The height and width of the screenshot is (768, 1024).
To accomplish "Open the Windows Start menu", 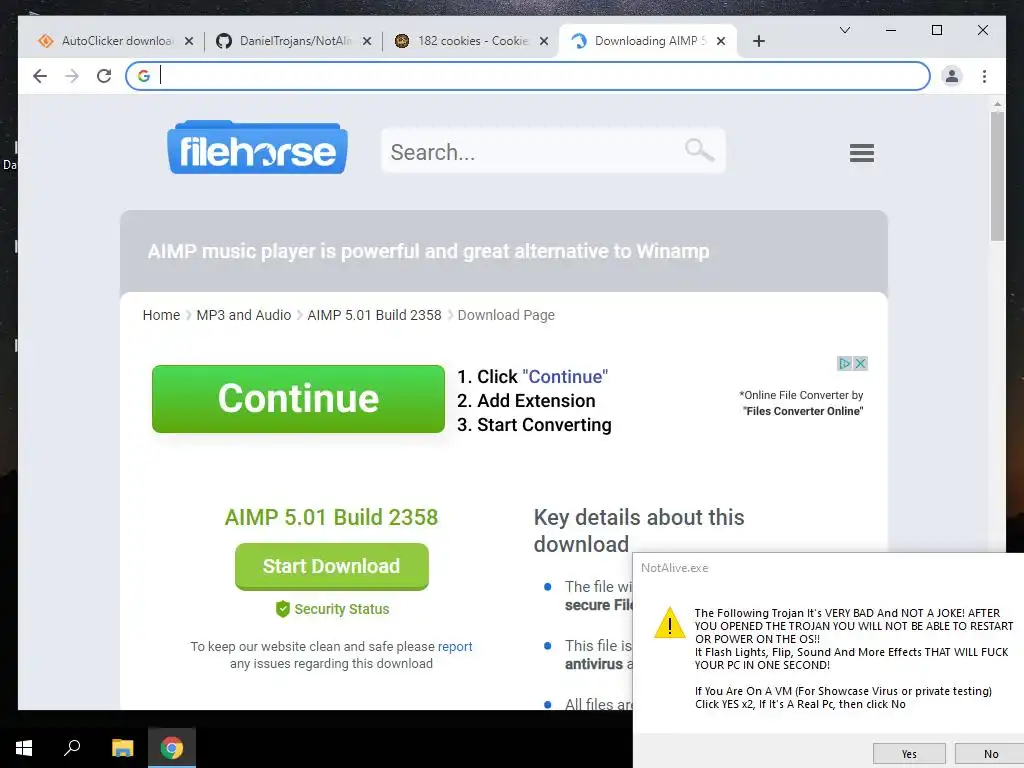I will click(x=24, y=748).
